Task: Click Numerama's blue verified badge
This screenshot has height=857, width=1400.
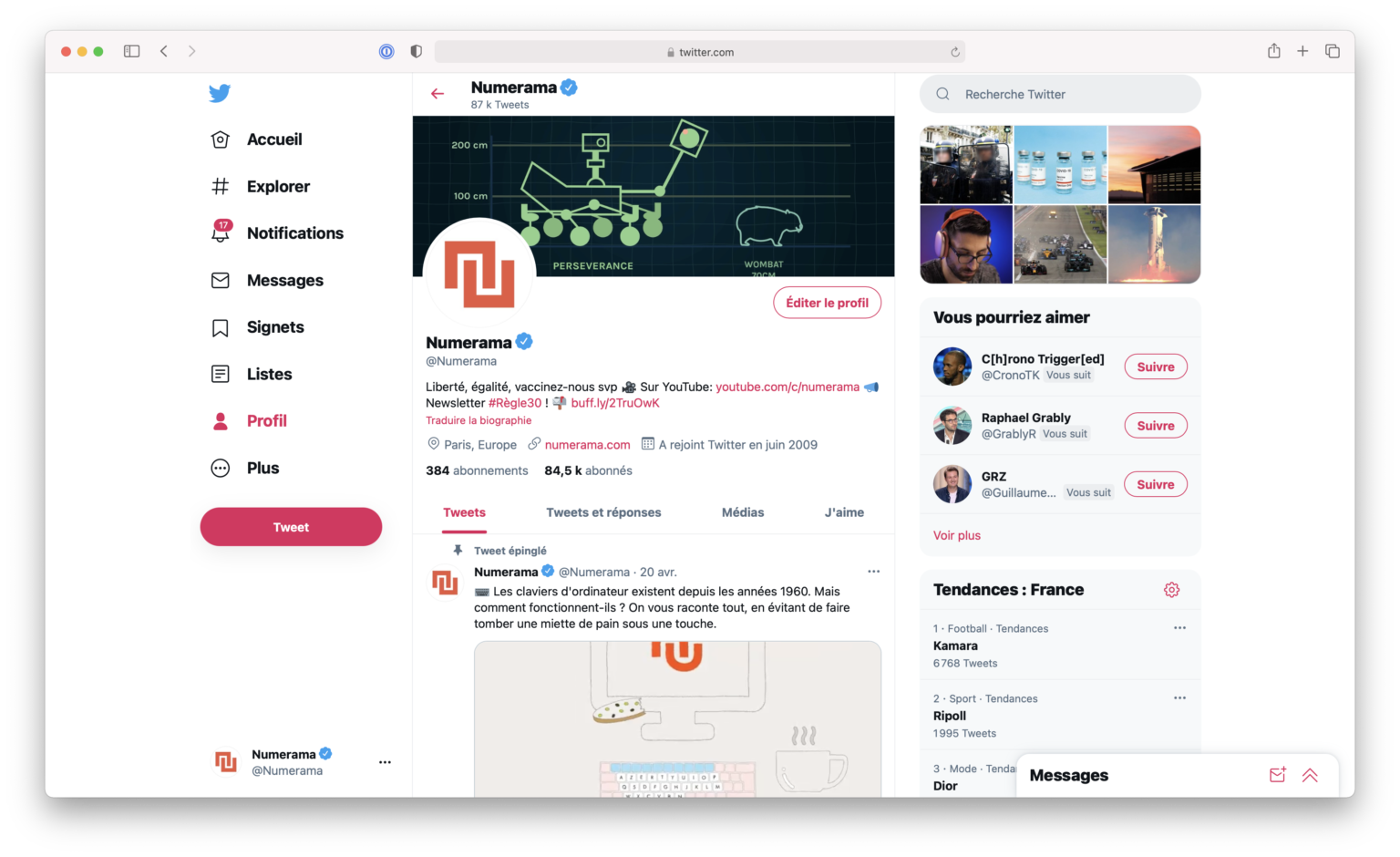Action: (524, 341)
